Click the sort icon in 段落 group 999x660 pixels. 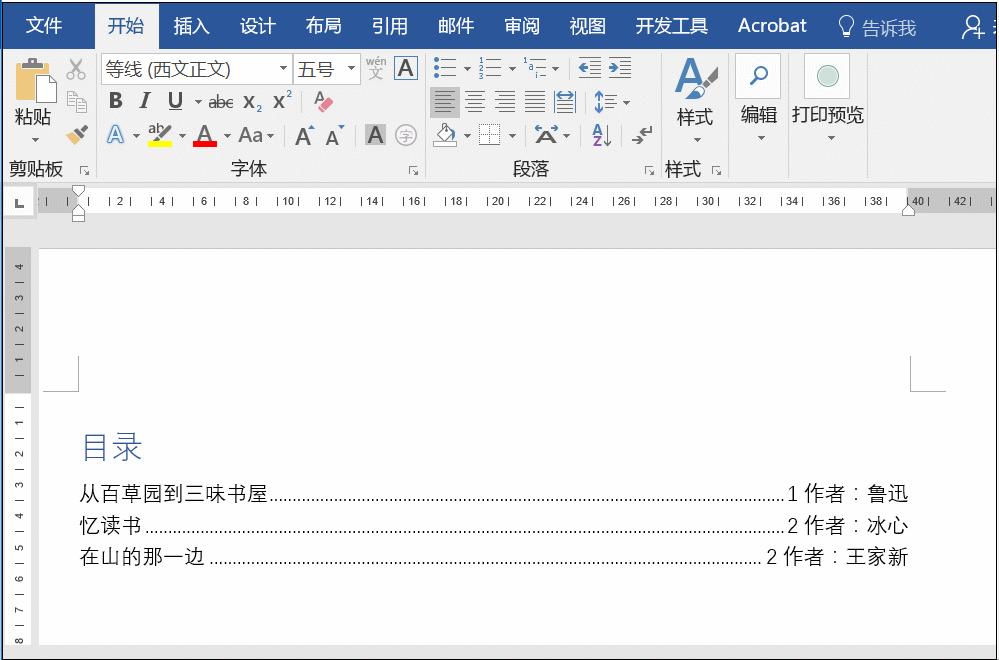602,136
